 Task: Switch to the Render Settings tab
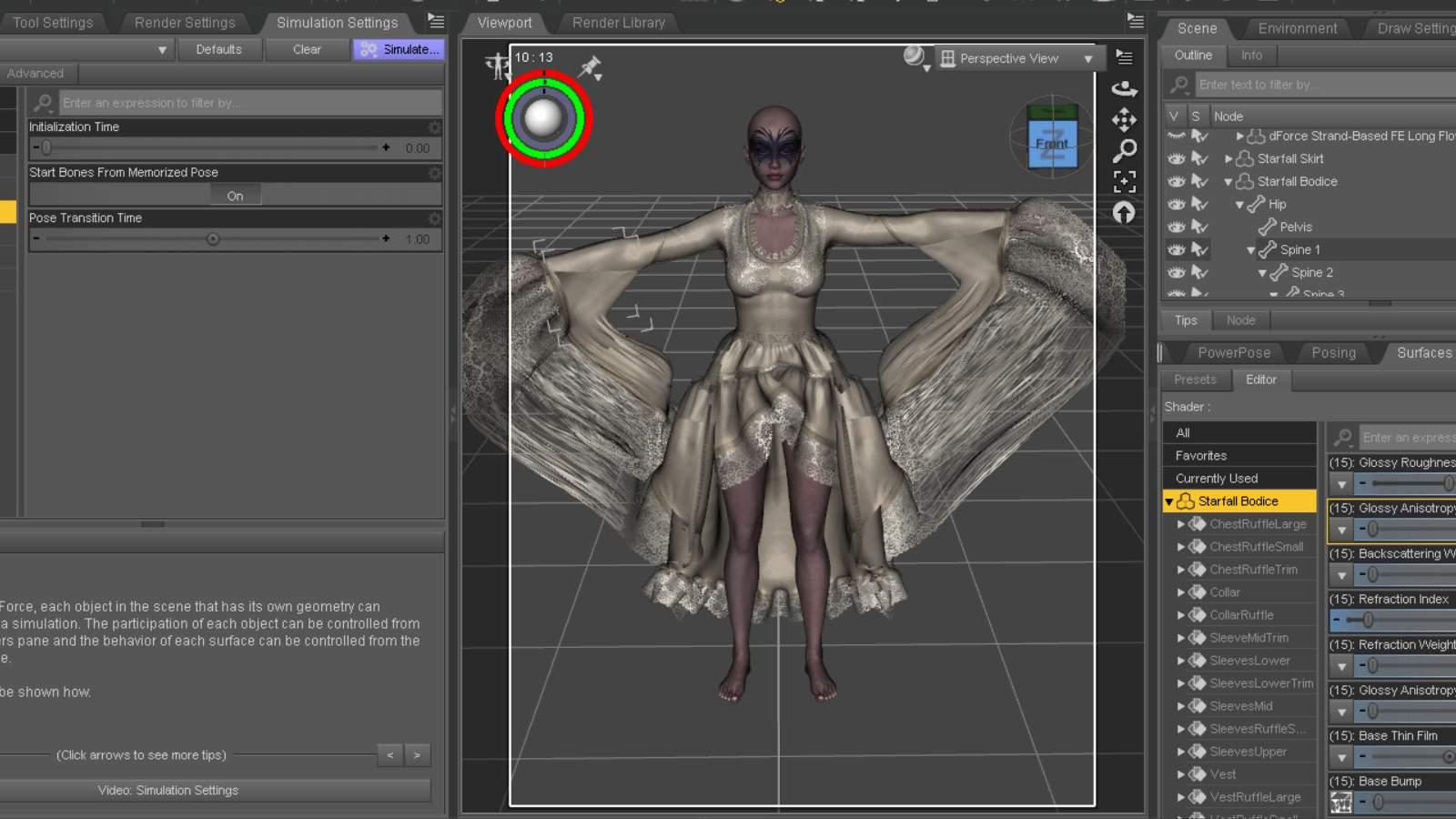point(185,23)
